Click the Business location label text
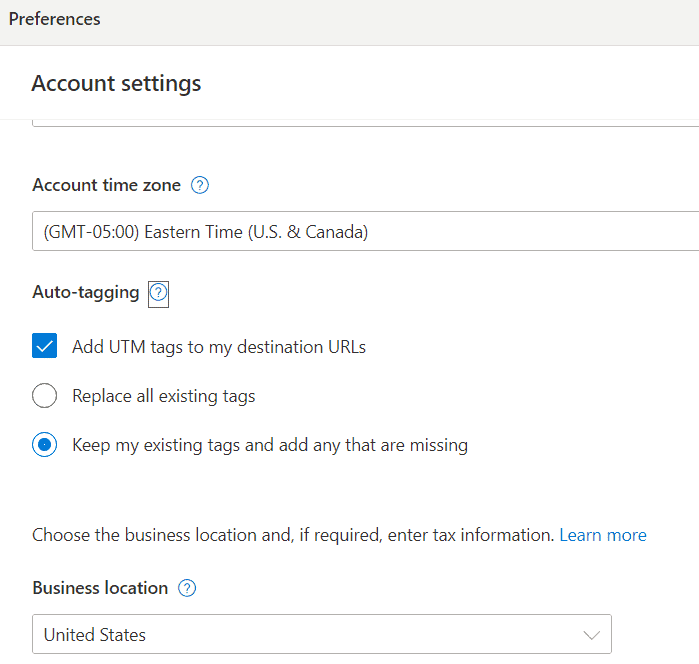Viewport: 699px width, 664px height. coord(100,588)
